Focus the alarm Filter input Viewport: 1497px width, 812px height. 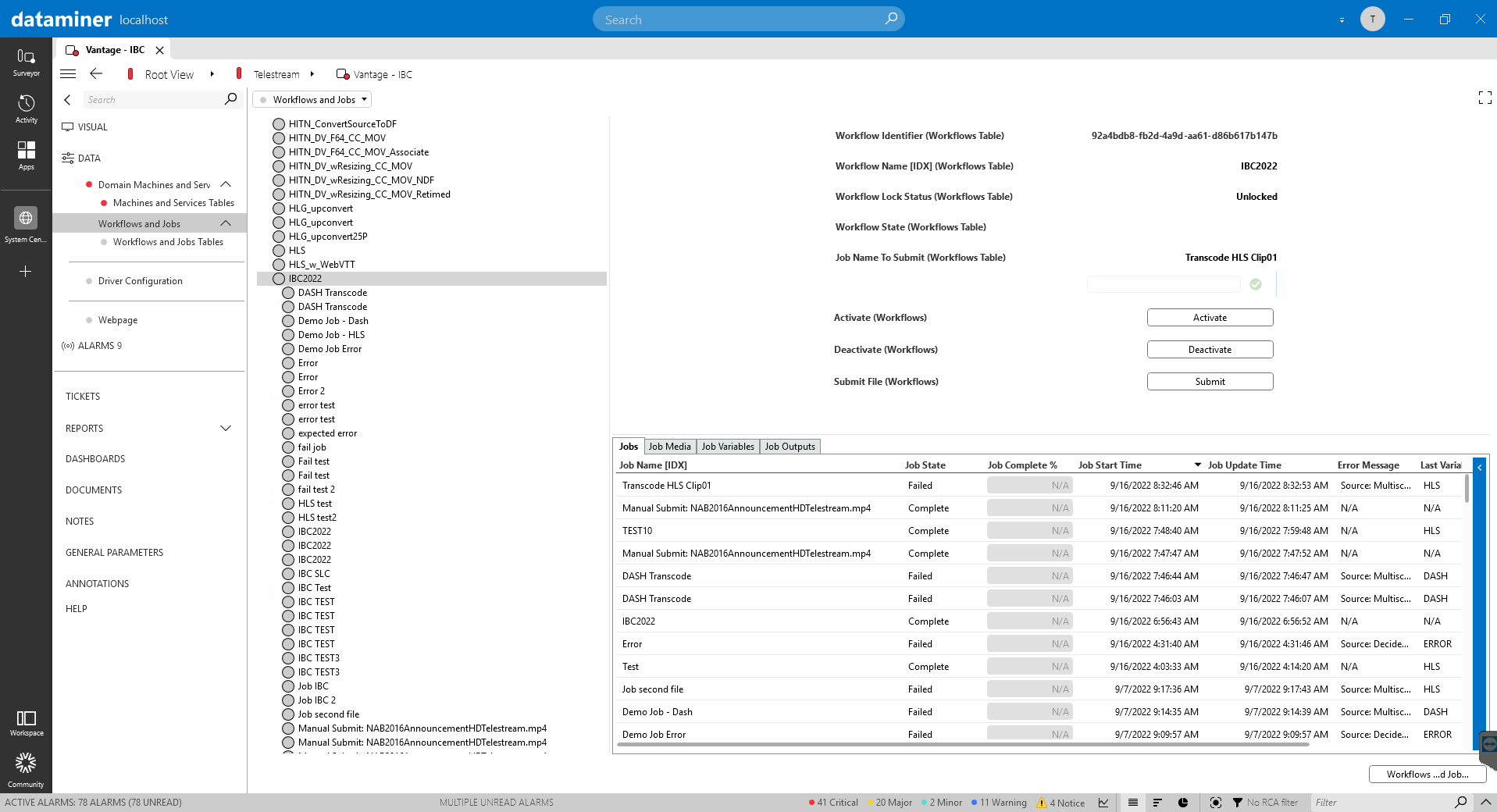click(1381, 803)
